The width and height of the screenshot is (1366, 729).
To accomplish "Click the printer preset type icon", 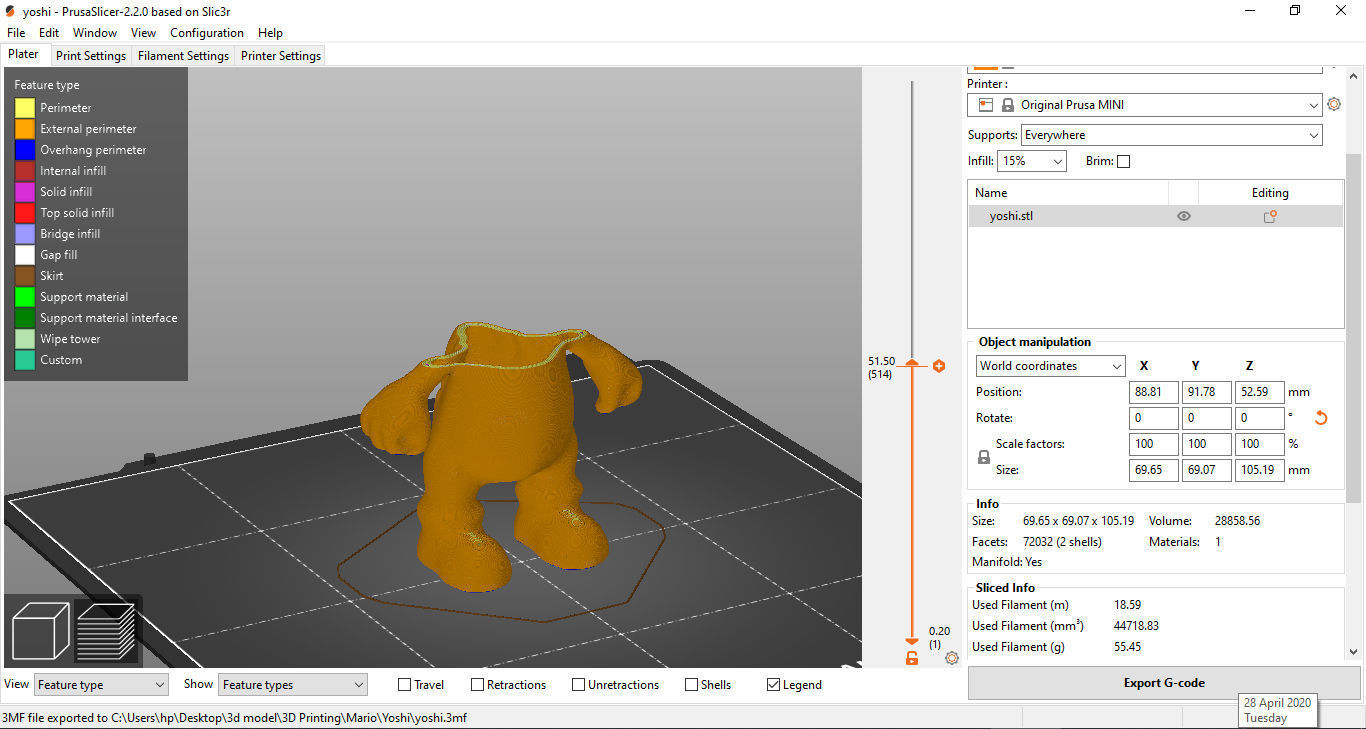I will (986, 105).
